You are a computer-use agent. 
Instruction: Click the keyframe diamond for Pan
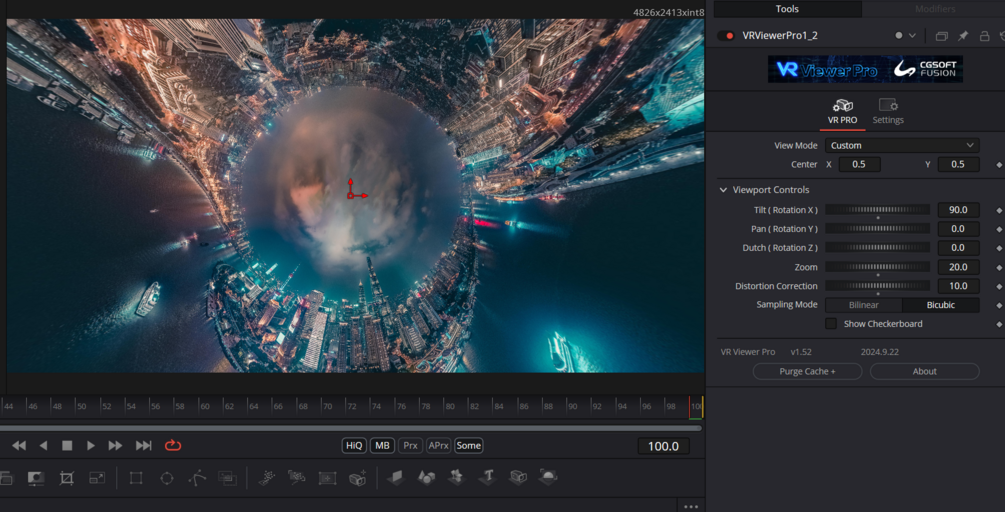tap(999, 229)
